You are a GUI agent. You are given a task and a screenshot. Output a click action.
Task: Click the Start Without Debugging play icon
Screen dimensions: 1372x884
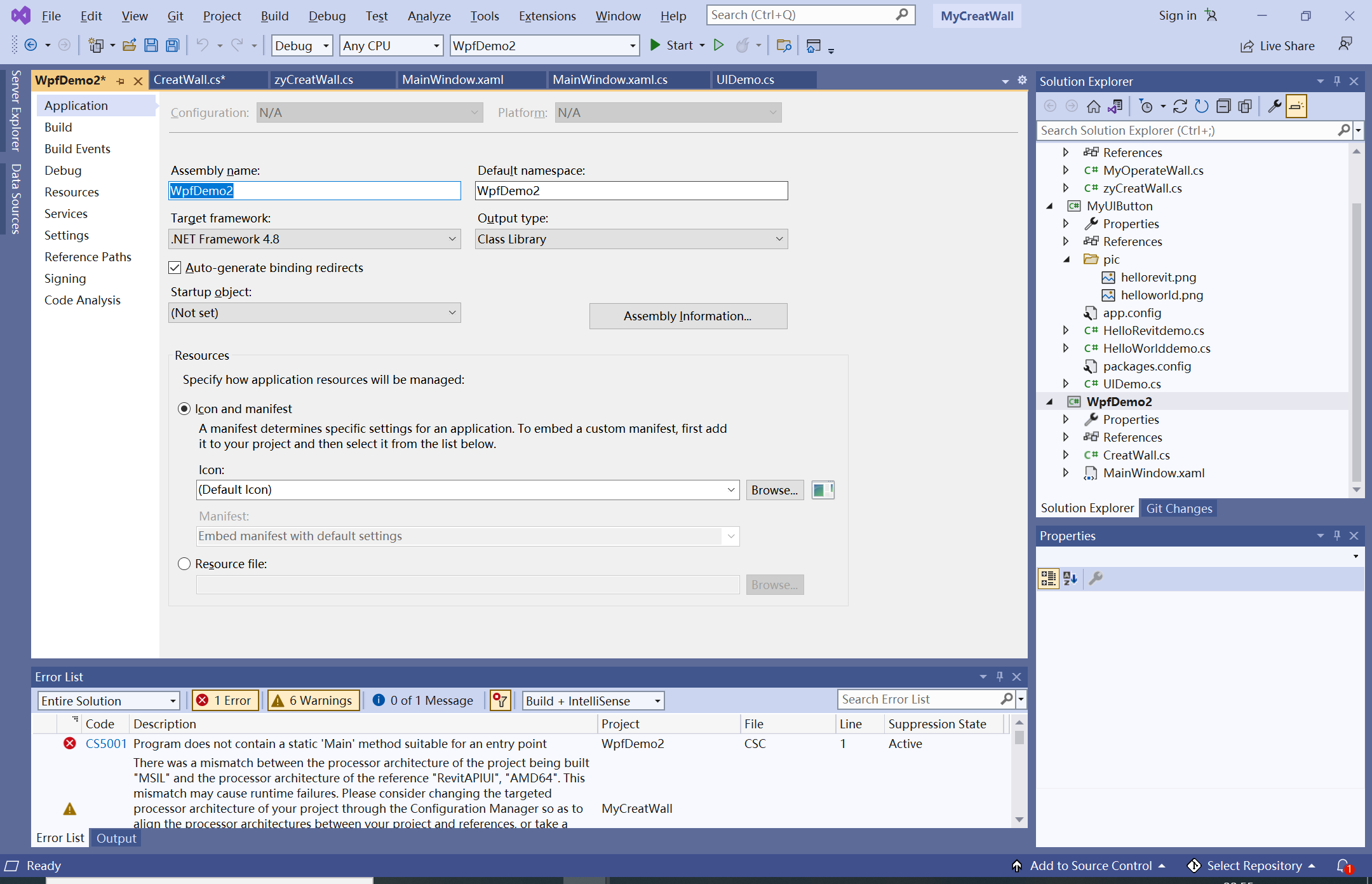[718, 45]
